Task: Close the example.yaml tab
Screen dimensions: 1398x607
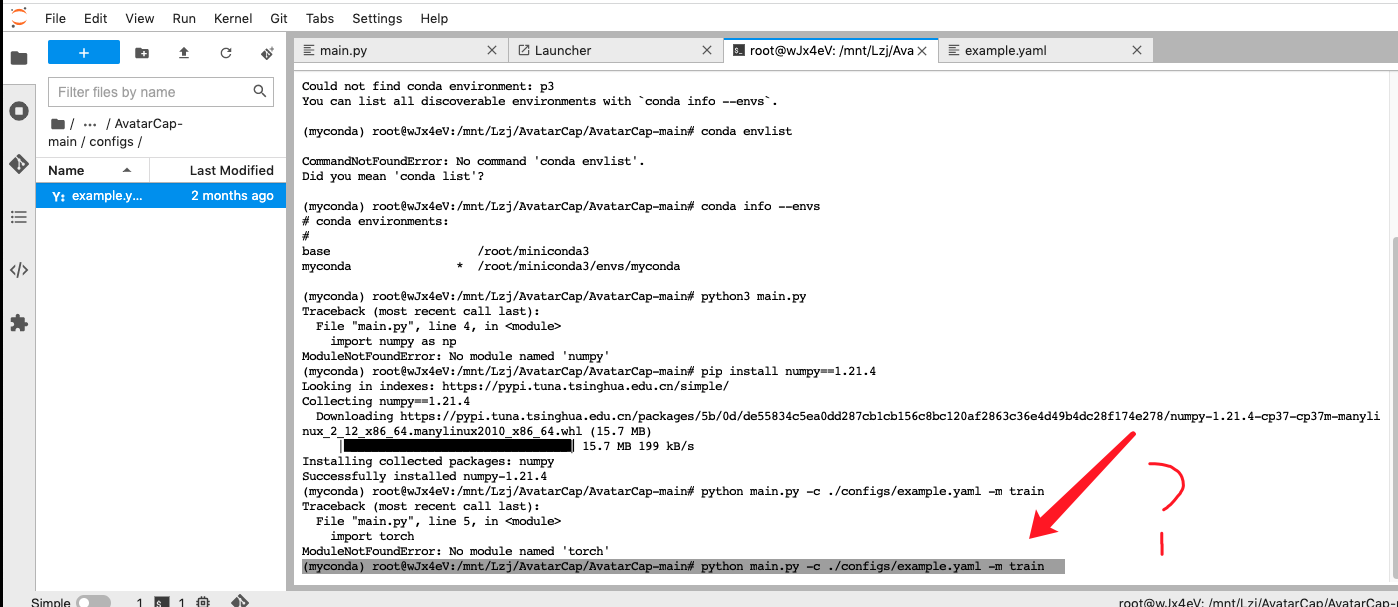Action: (x=1137, y=50)
